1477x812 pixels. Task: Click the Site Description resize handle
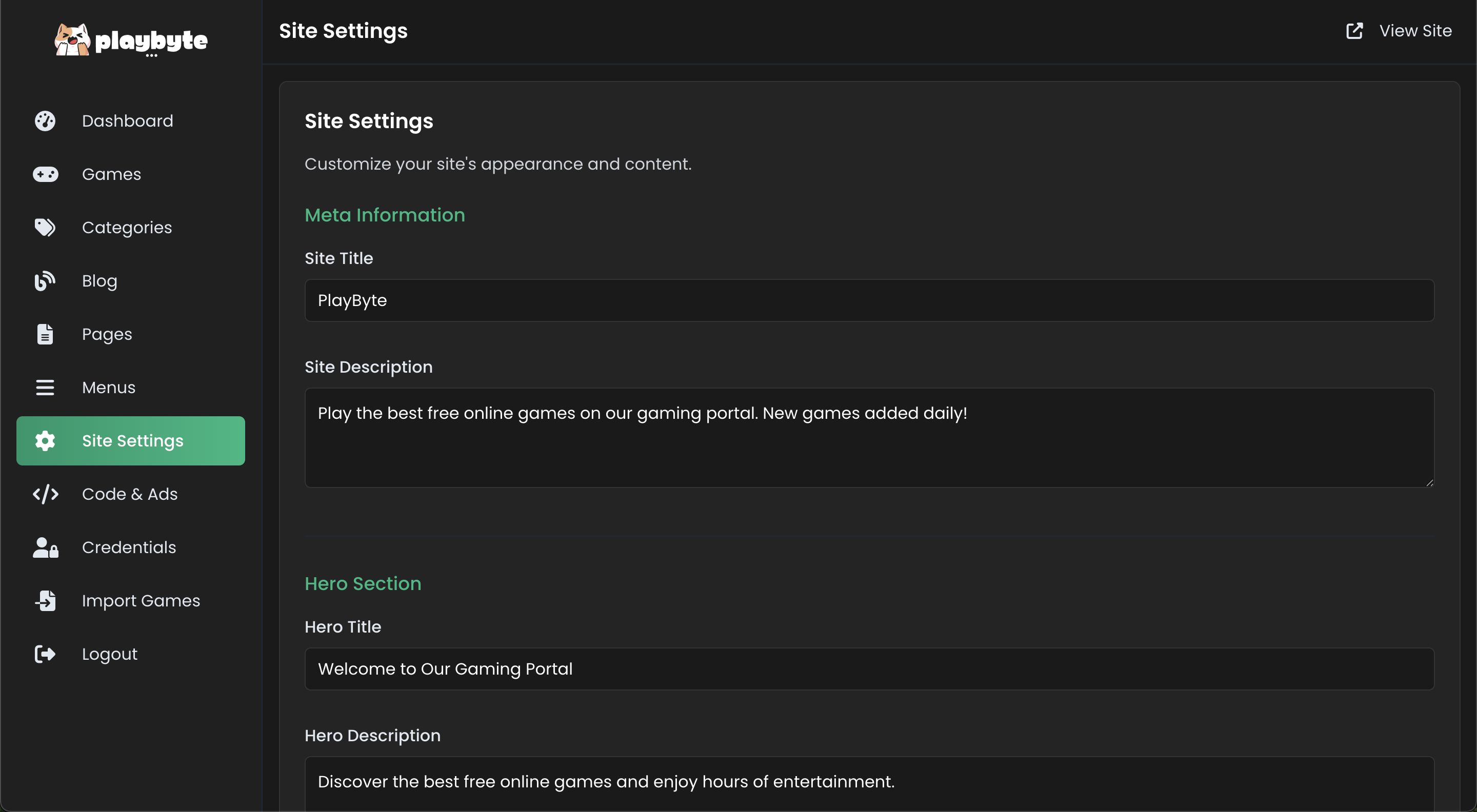1429,483
